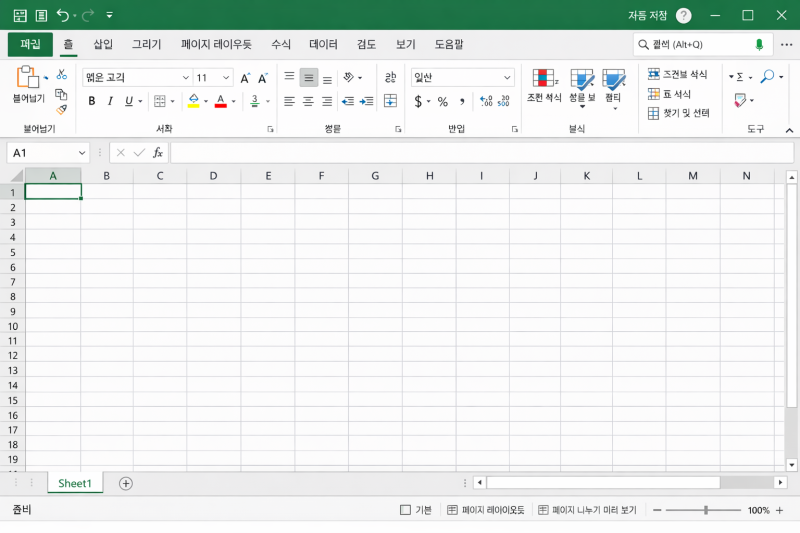
Task: Click the Increase Decimal icon
Action: (x=486, y=101)
